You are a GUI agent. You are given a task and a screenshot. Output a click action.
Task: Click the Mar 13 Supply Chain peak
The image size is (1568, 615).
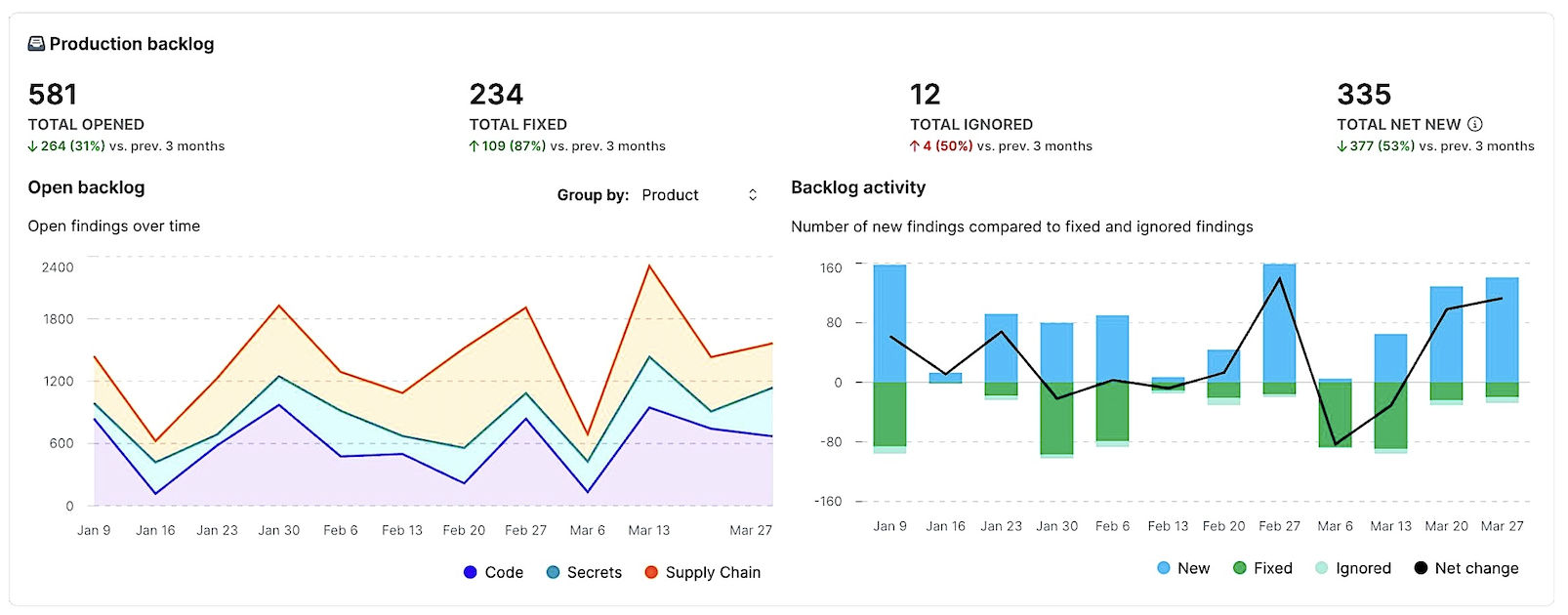click(649, 266)
